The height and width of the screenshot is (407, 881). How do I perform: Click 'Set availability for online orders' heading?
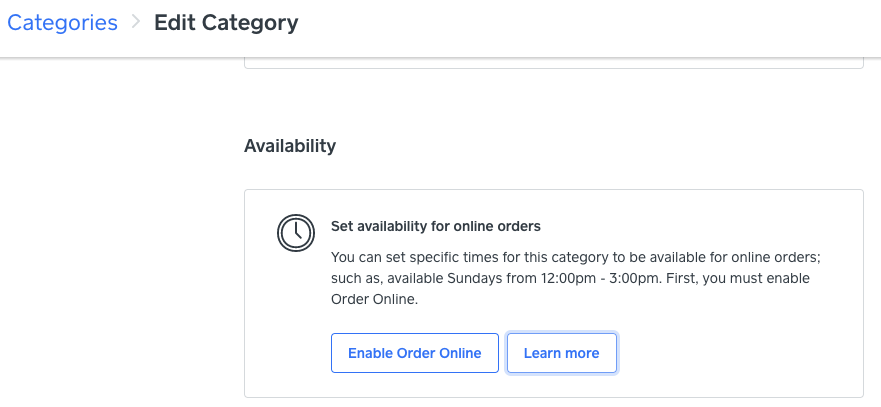coord(435,226)
